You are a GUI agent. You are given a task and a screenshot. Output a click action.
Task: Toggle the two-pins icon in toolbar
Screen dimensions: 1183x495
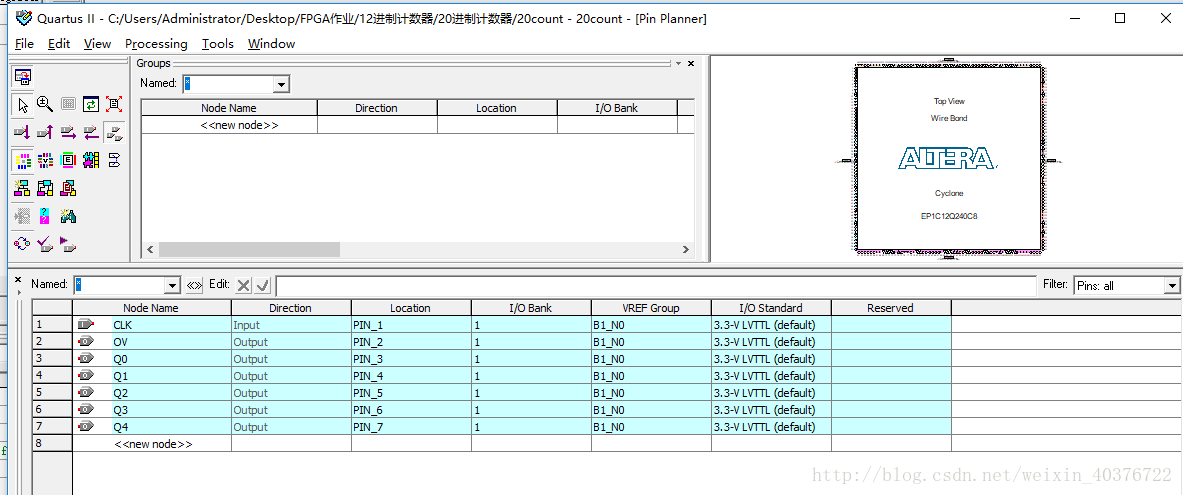[x=114, y=132]
